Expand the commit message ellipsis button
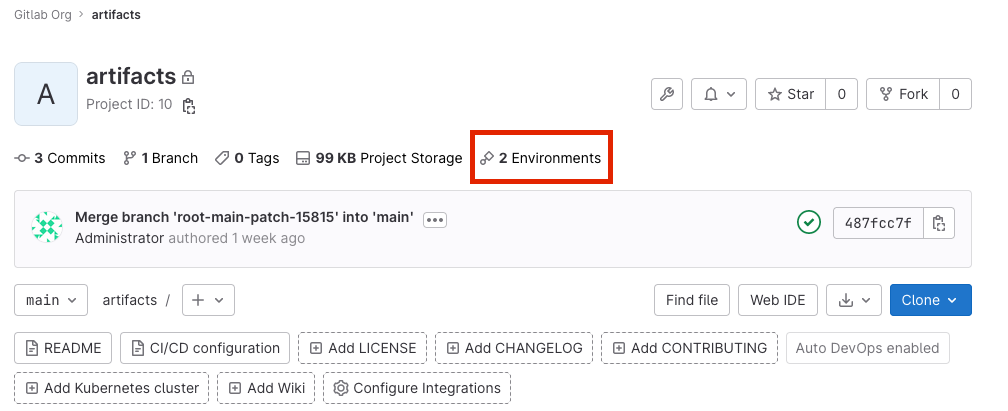 click(x=434, y=219)
